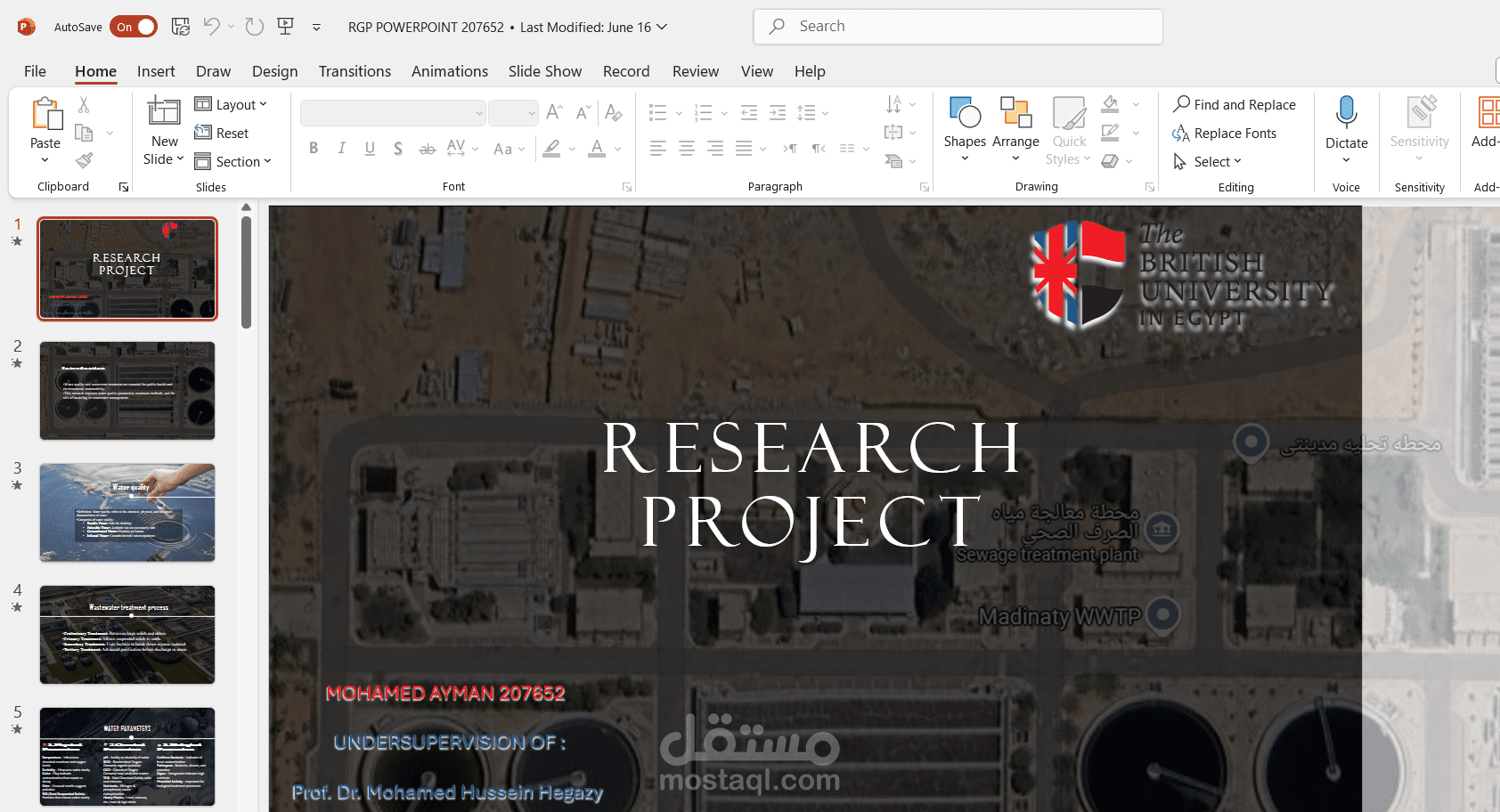The image size is (1500, 812).
Task: Expand the Paste options arrow
Action: coord(45,160)
